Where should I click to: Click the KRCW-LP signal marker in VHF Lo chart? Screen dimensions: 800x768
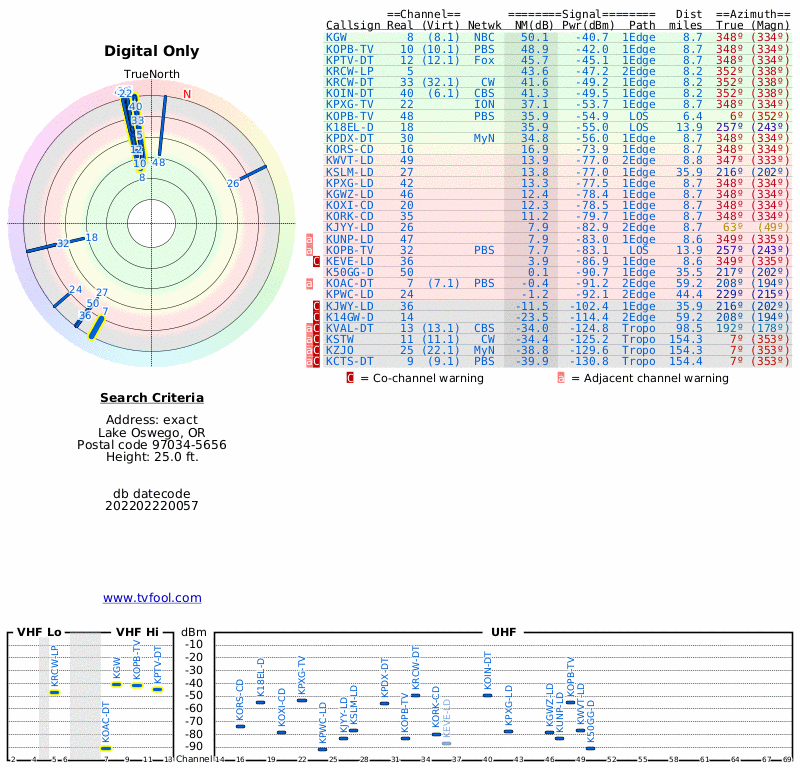pyautogui.click(x=54, y=692)
